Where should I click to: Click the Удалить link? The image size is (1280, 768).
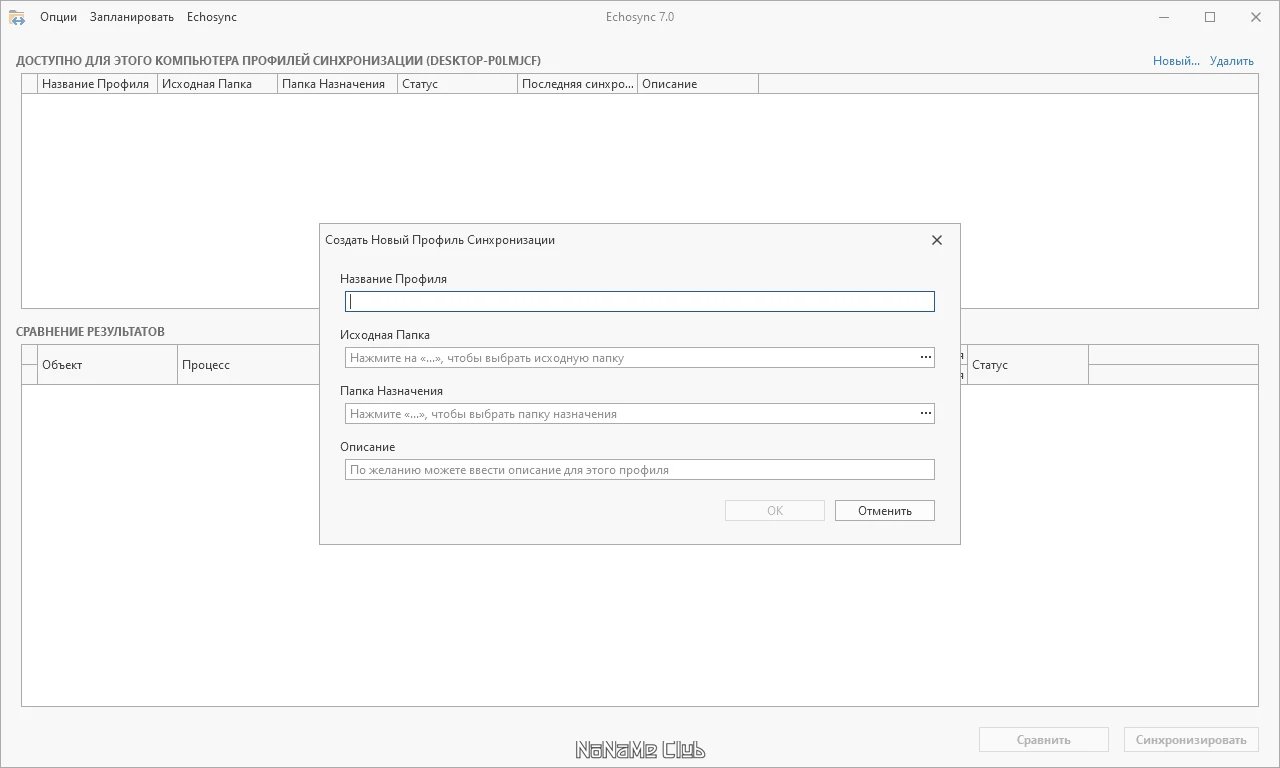[1231, 61]
